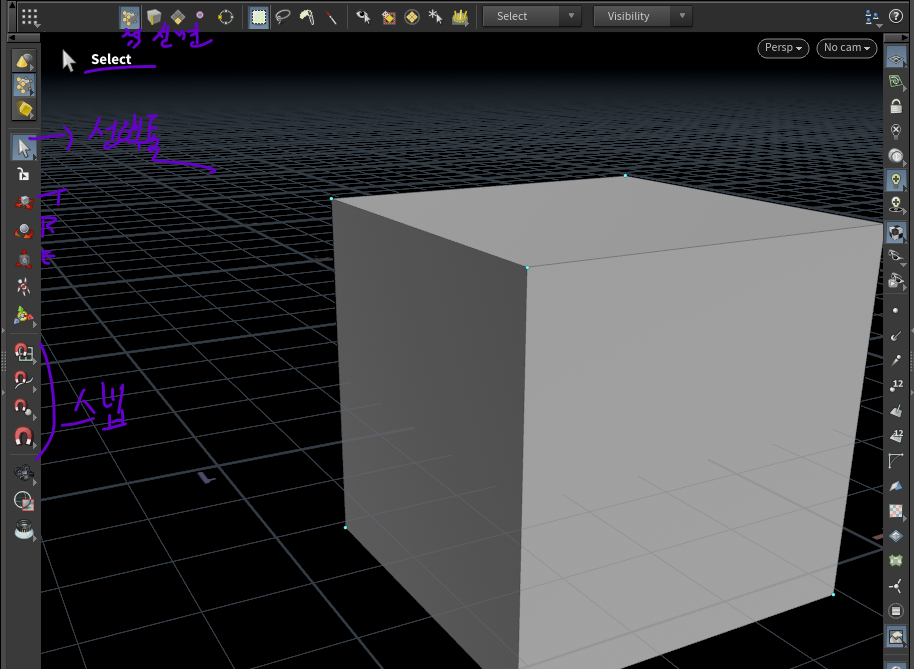Click the round headlight lighting icon
The width and height of the screenshot is (914, 669).
click(896, 156)
